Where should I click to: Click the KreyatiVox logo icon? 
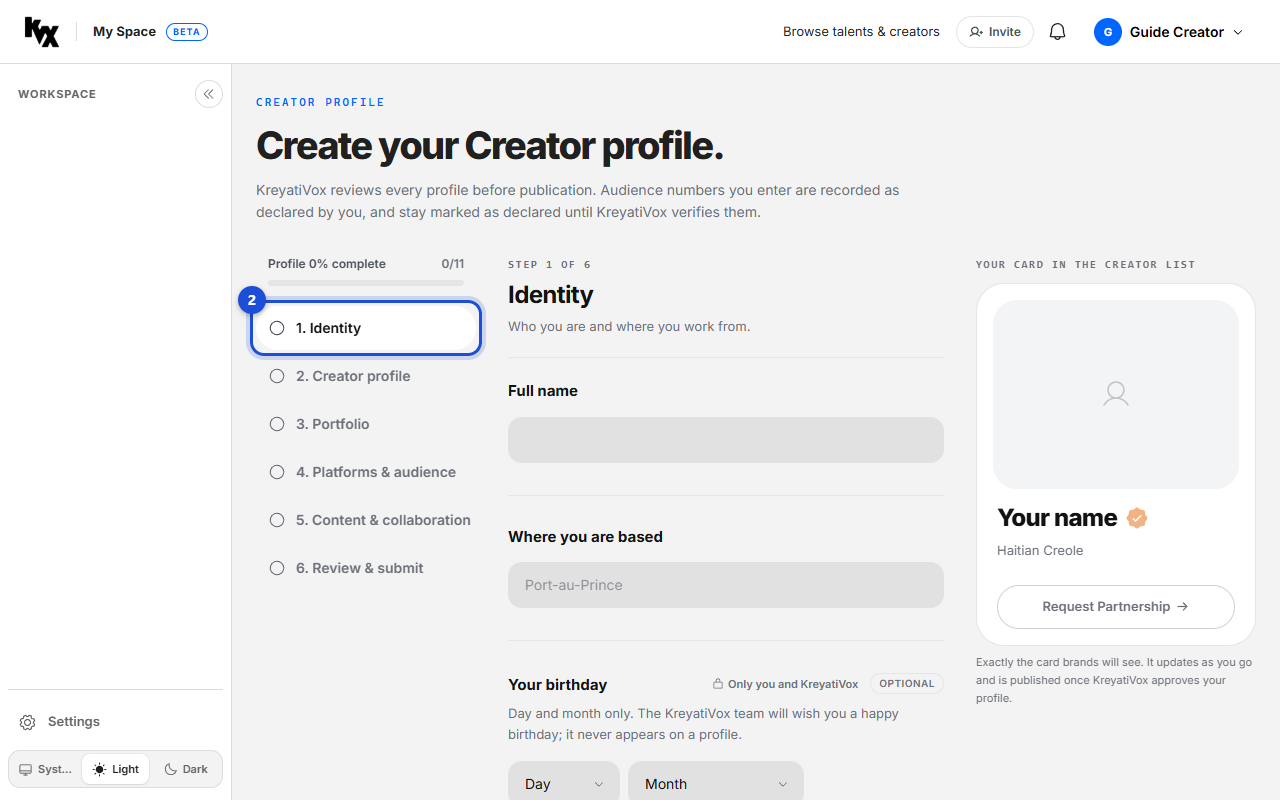coord(42,32)
